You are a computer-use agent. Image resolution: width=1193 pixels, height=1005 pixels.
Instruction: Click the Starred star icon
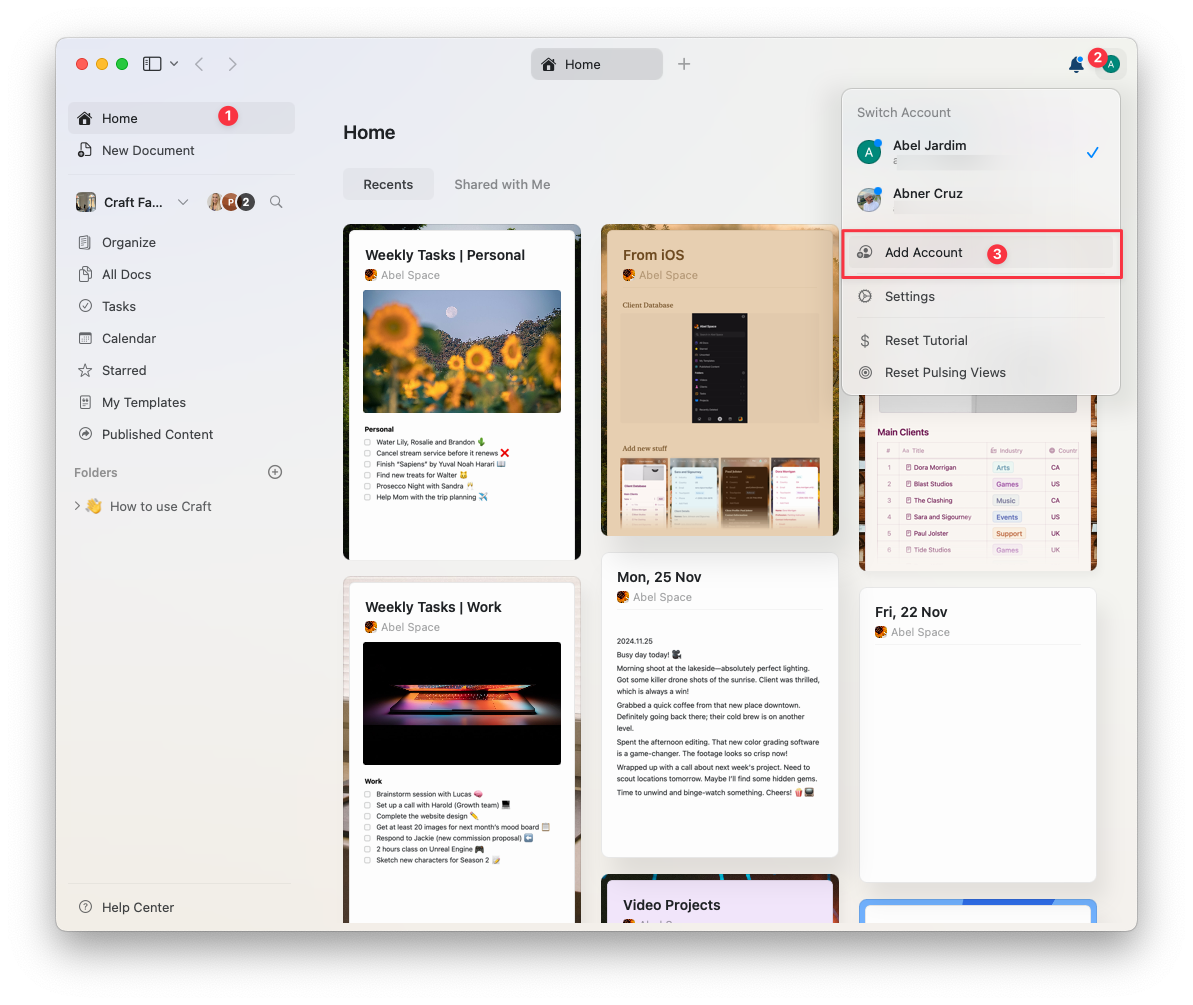point(85,371)
